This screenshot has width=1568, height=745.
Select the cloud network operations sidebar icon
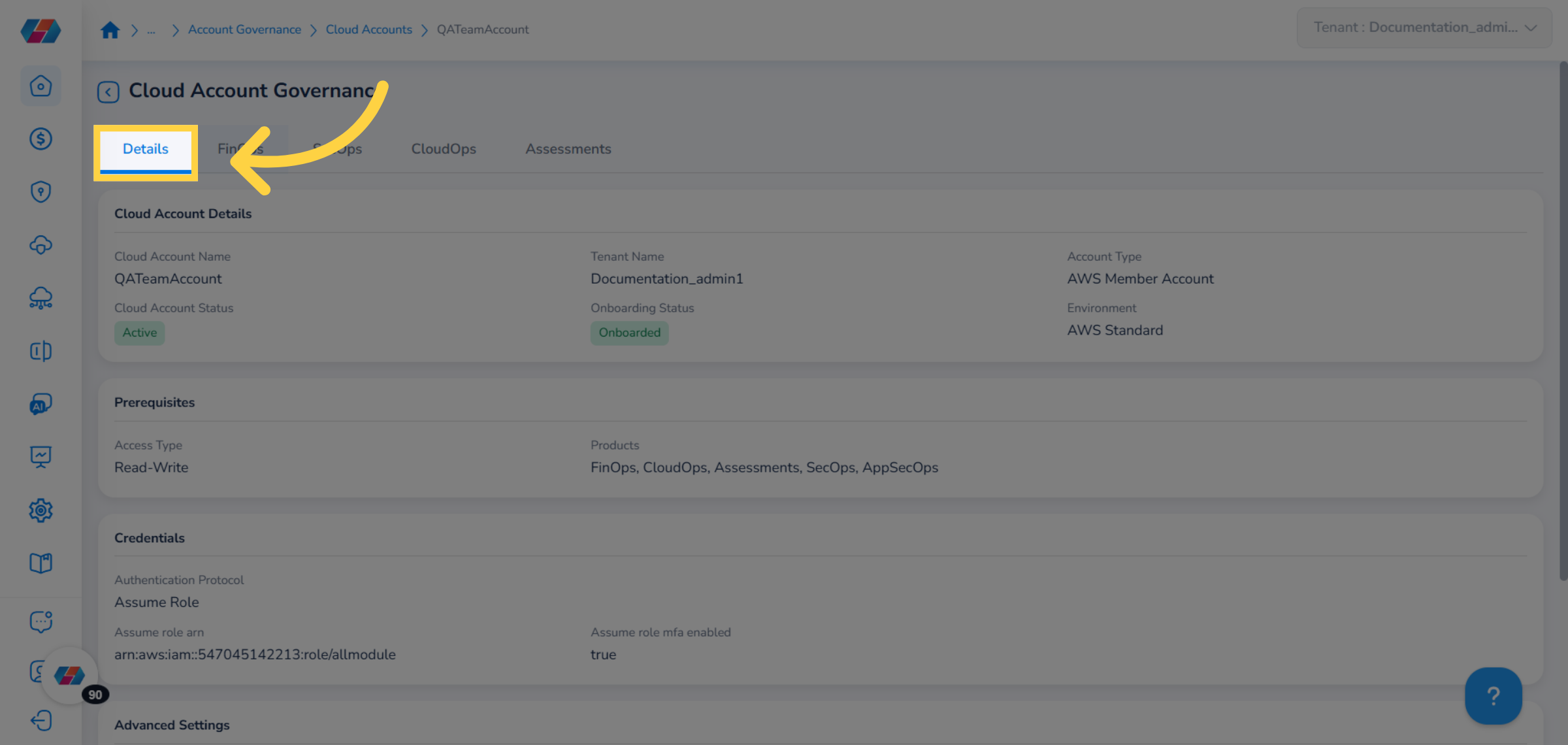click(41, 299)
